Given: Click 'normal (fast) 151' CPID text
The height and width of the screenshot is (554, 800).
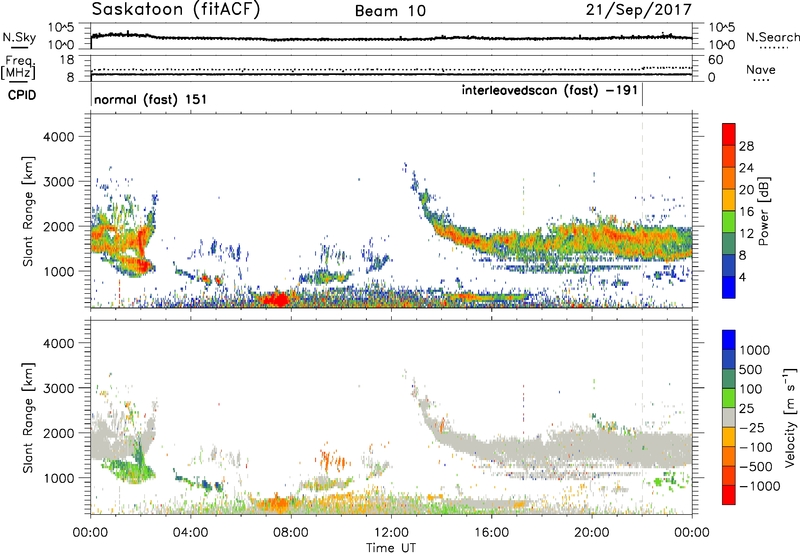Looking at the screenshot, I should (151, 99).
